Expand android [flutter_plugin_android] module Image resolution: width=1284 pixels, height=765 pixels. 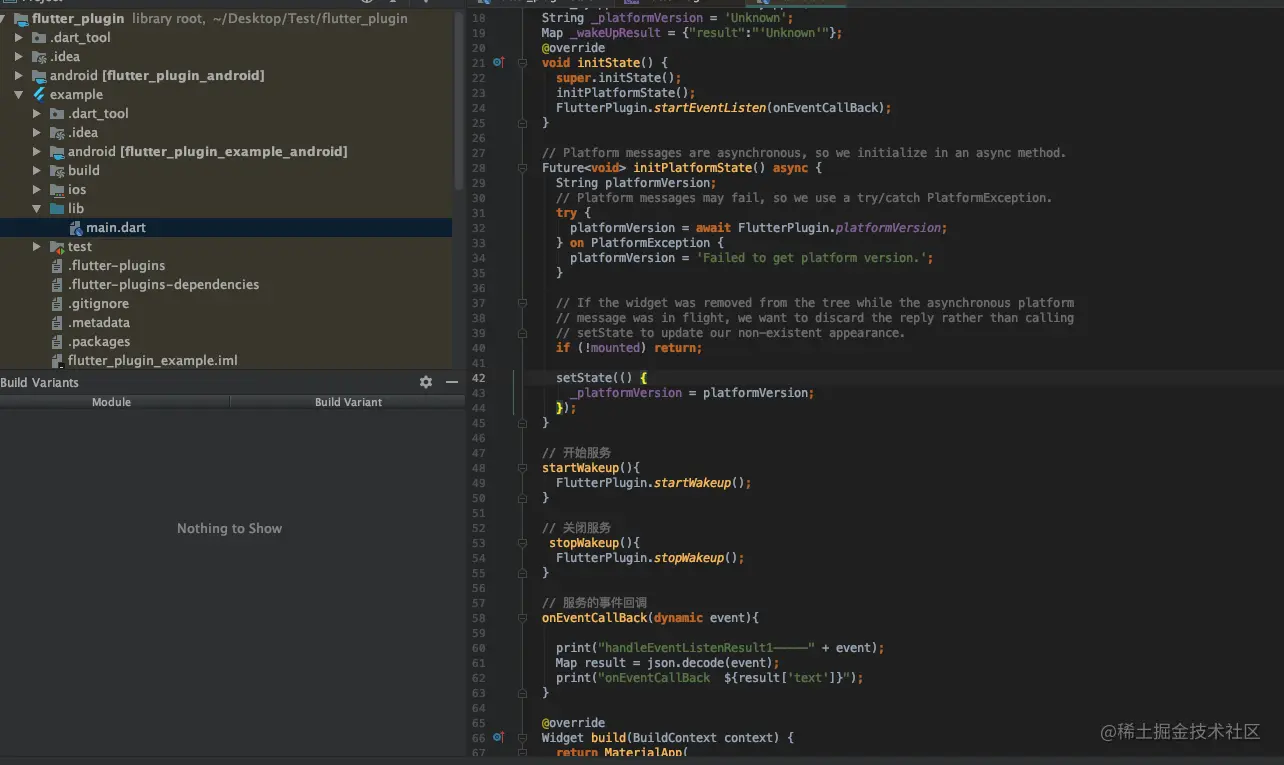coord(19,75)
